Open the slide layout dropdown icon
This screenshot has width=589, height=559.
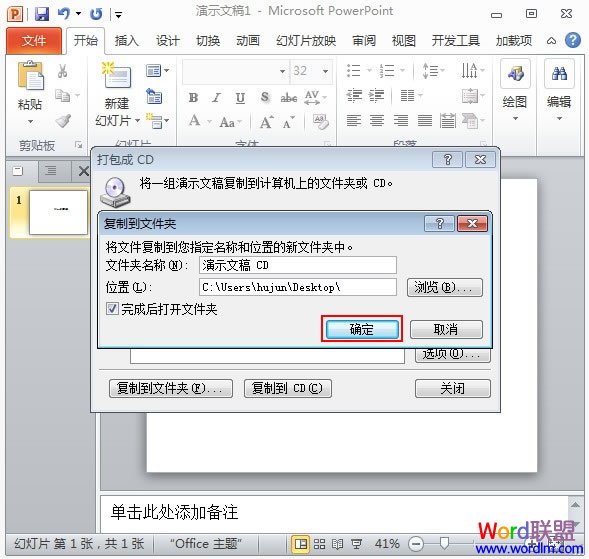click(157, 71)
